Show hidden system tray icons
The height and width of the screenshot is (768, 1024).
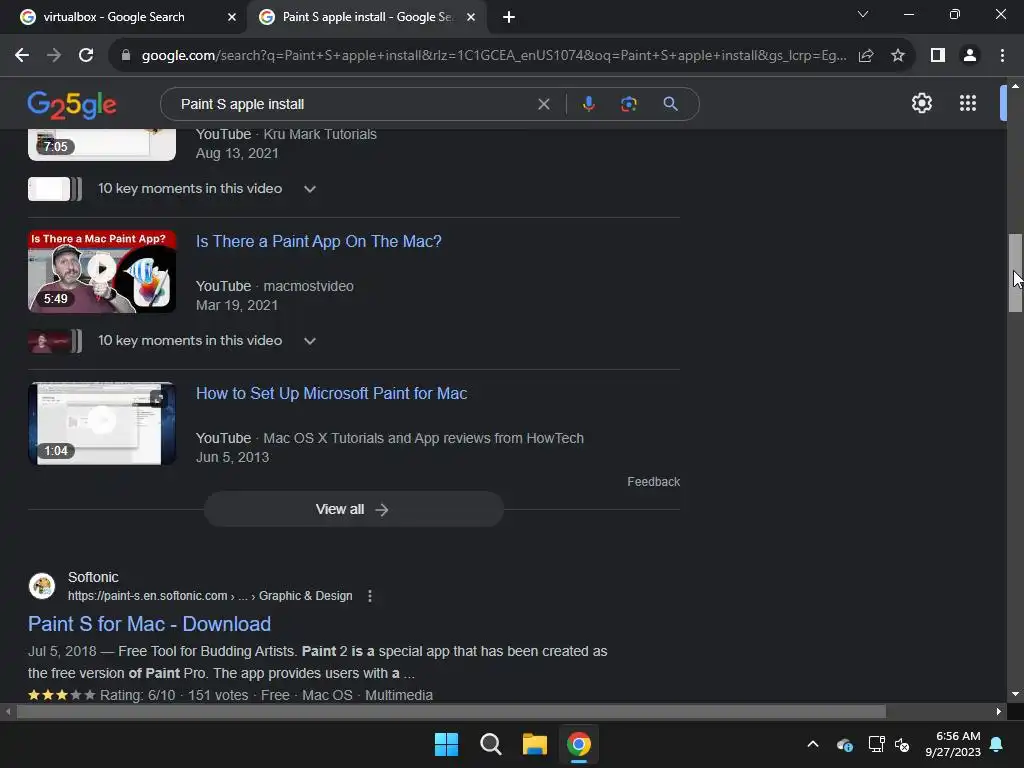pos(812,744)
